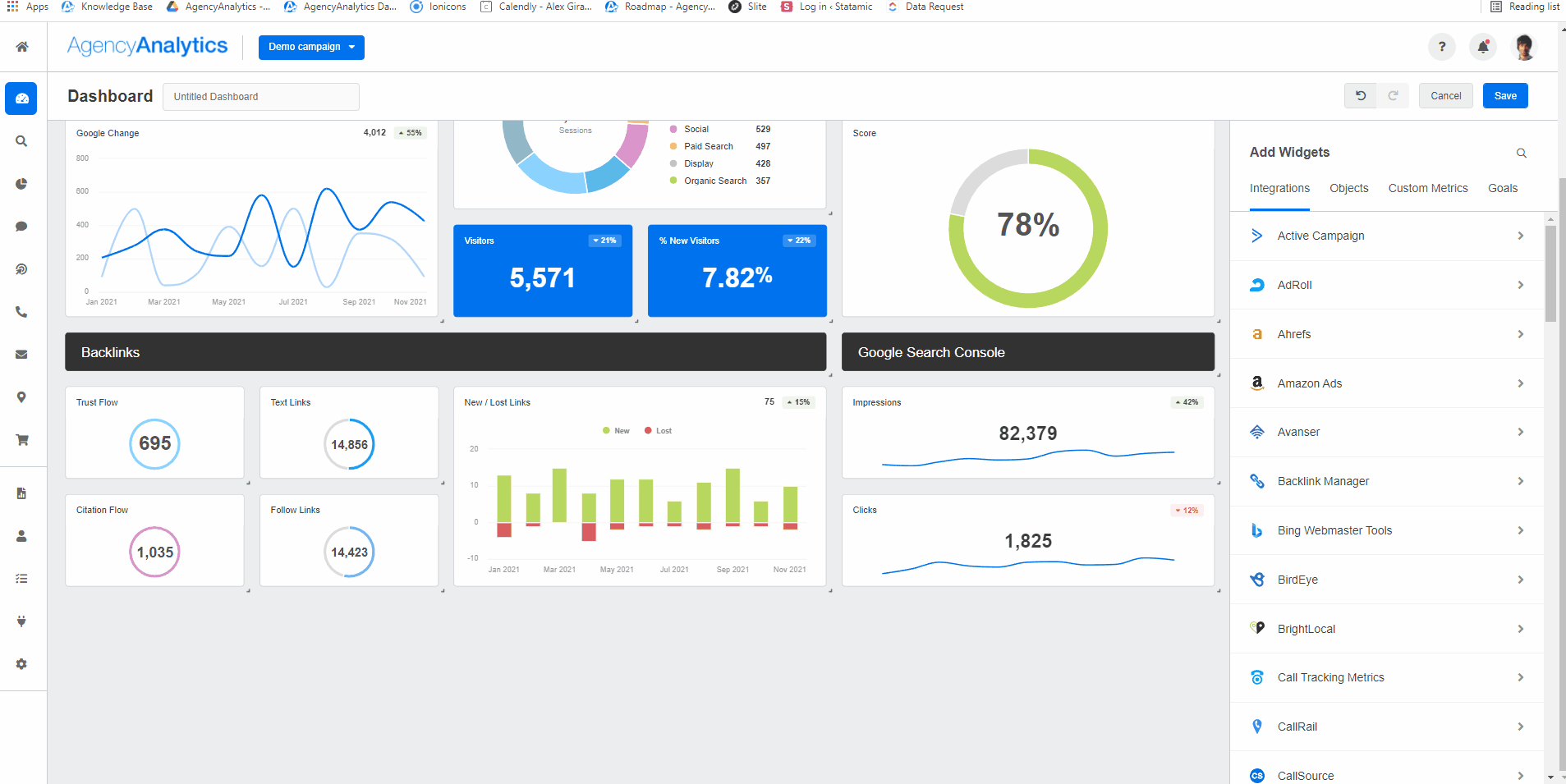Open the tasks checklist icon in sidebar
This screenshot has height=784, width=1566.
(x=22, y=579)
